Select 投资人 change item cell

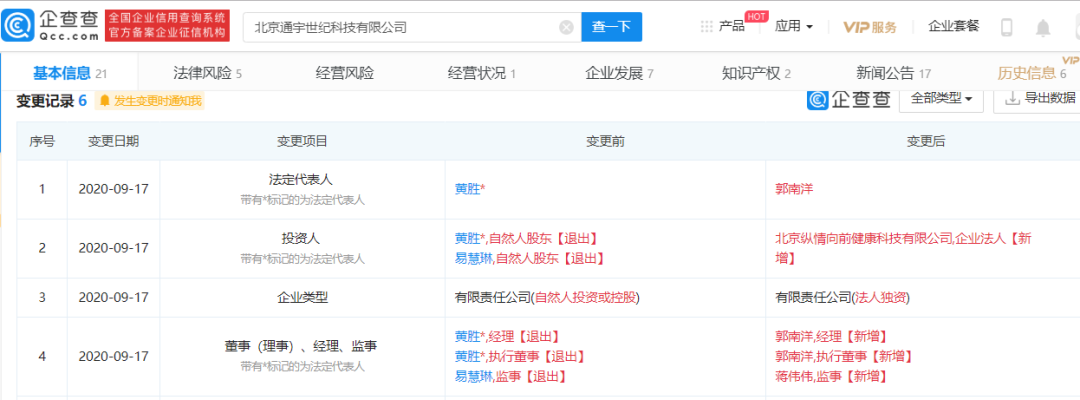pyautogui.click(x=302, y=249)
